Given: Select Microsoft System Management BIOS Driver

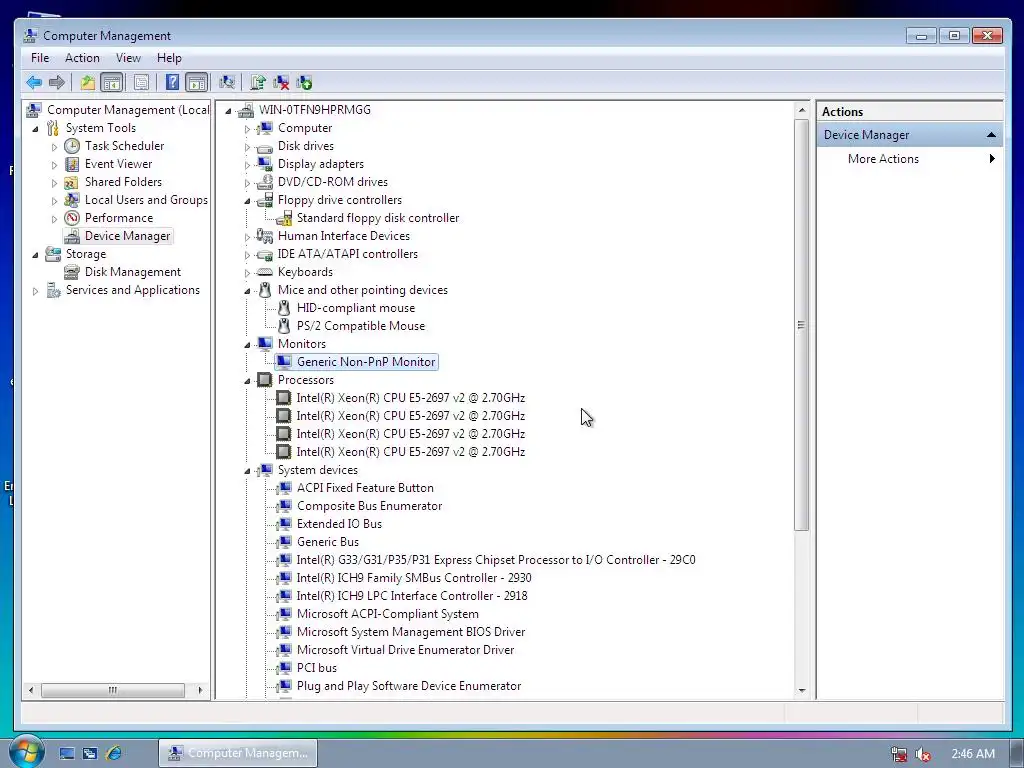Looking at the screenshot, I should [x=411, y=632].
